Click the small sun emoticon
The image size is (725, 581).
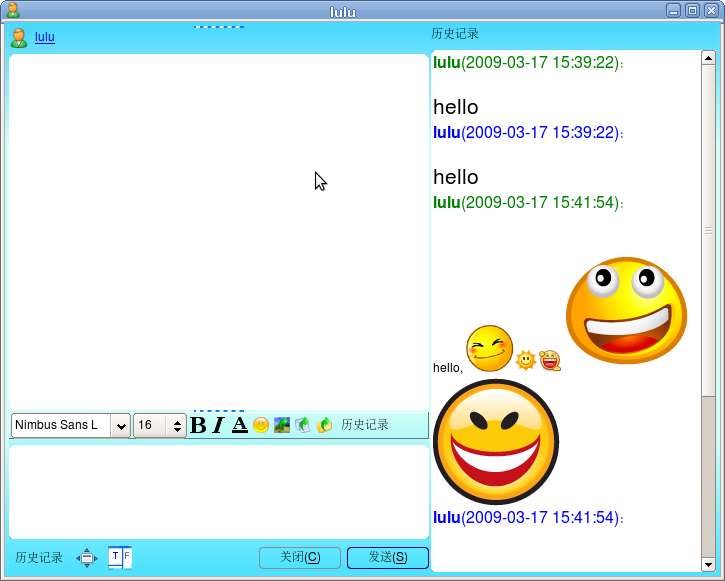point(526,360)
